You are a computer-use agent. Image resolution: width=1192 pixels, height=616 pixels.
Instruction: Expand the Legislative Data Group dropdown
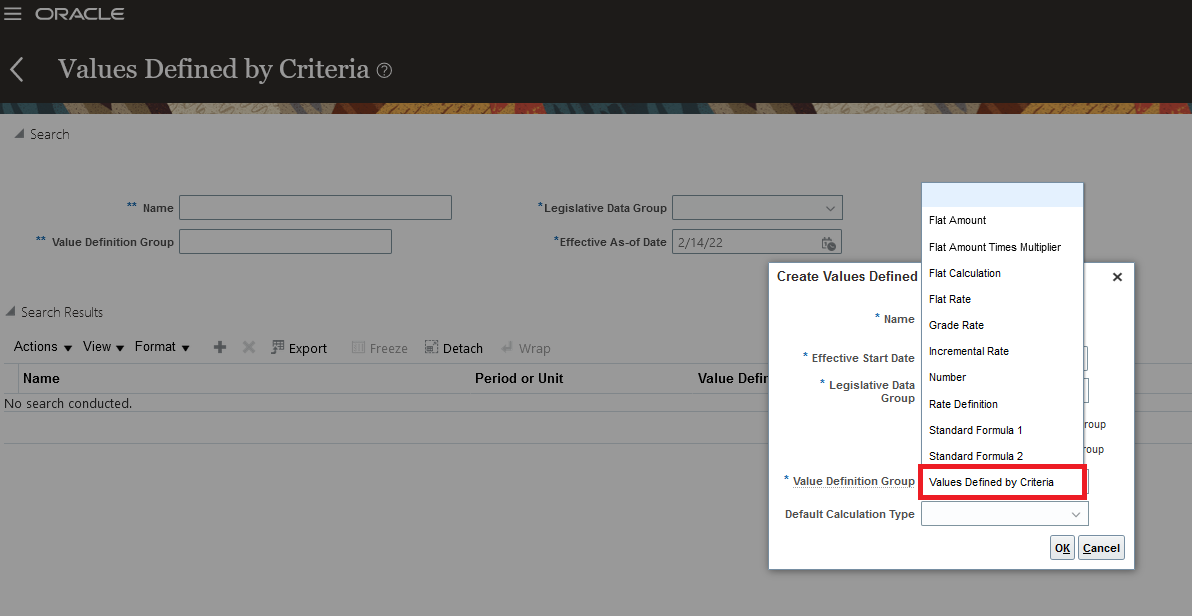[830, 208]
